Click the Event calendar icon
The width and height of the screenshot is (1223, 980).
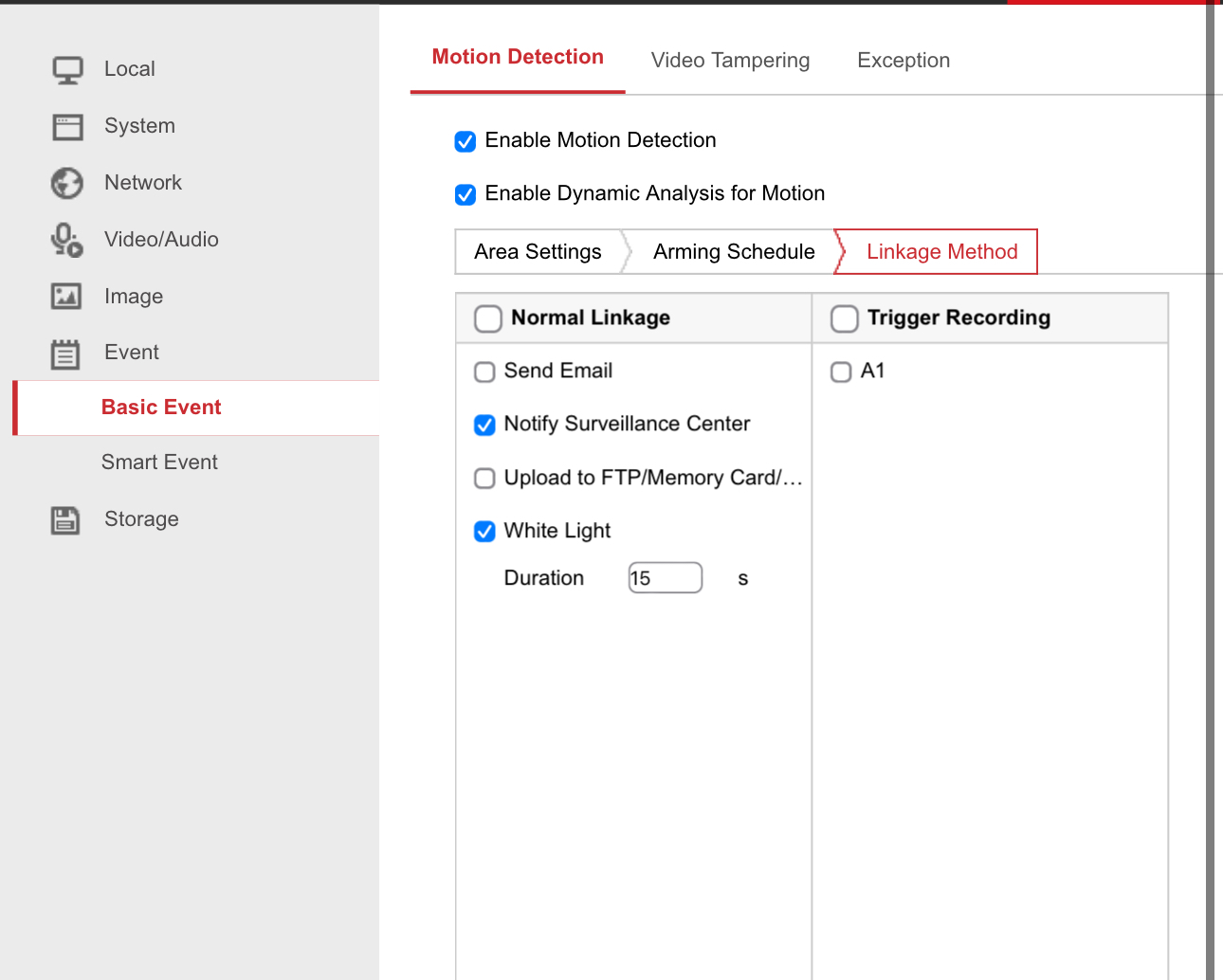click(65, 354)
